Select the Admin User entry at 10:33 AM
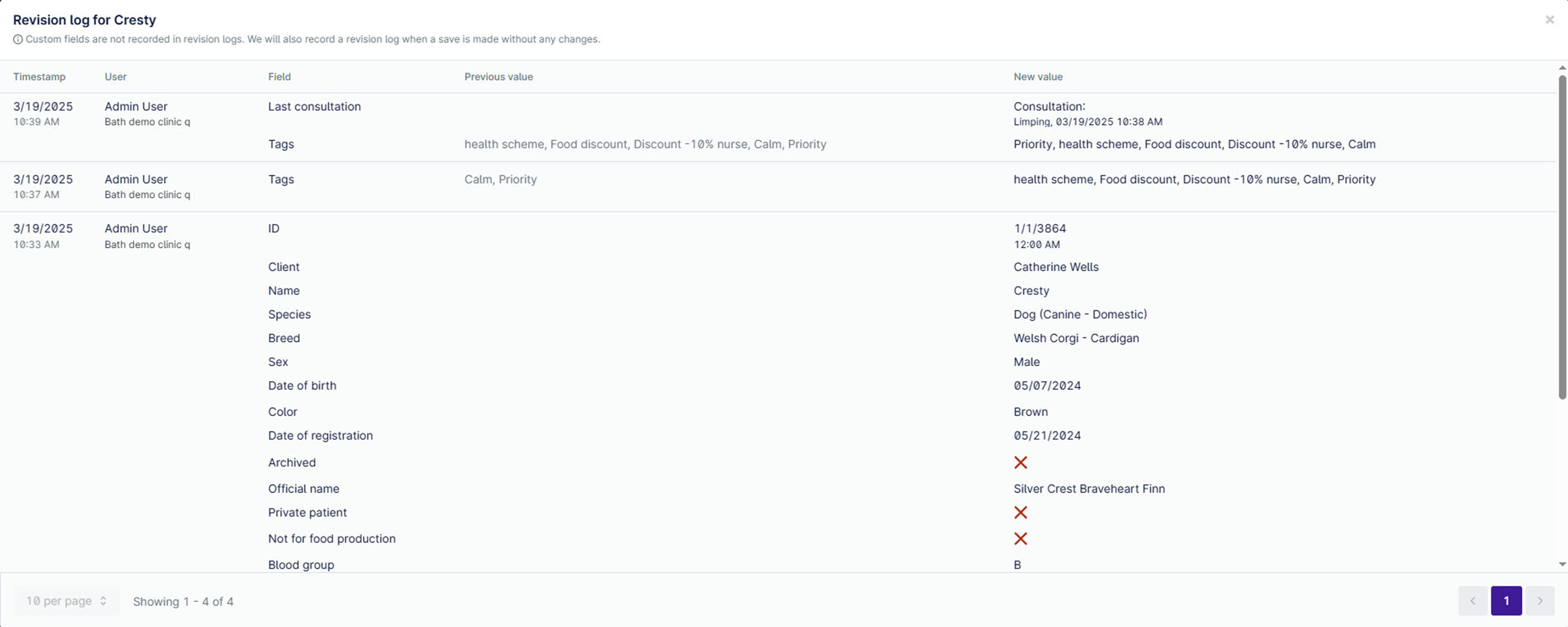Viewport: 1568px width, 627px height. pyautogui.click(x=135, y=229)
